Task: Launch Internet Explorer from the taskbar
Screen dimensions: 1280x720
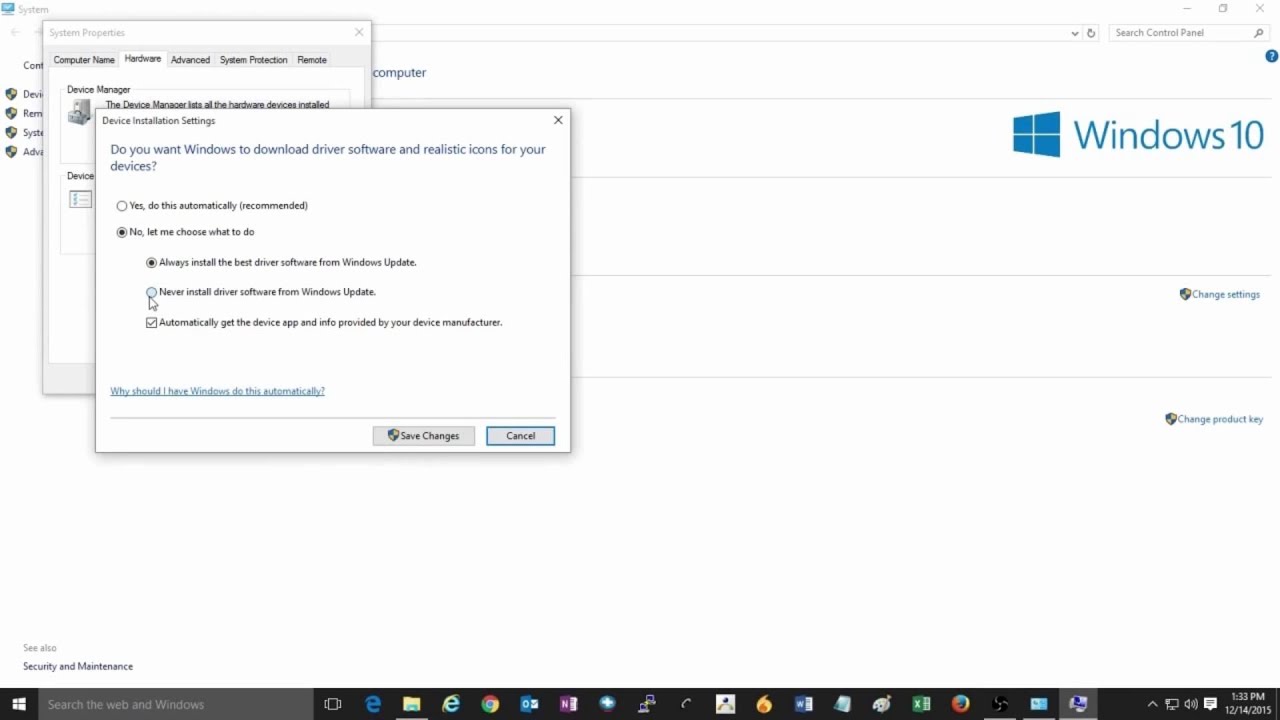Action: pyautogui.click(x=451, y=704)
